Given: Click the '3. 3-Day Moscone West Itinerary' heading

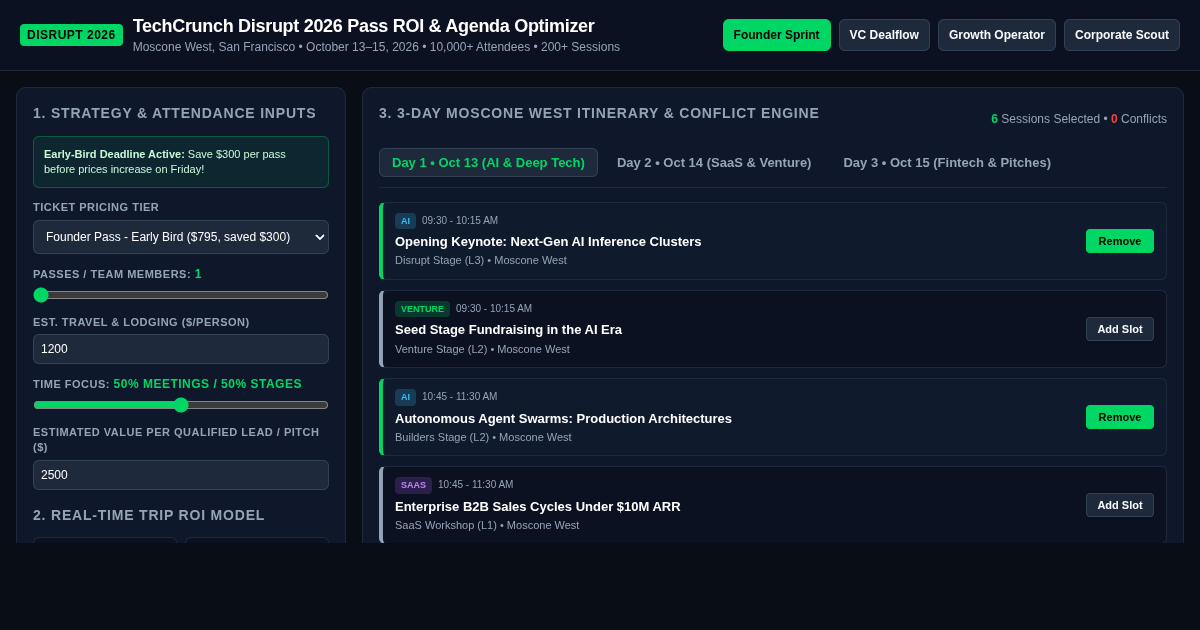Looking at the screenshot, I should (x=599, y=113).
